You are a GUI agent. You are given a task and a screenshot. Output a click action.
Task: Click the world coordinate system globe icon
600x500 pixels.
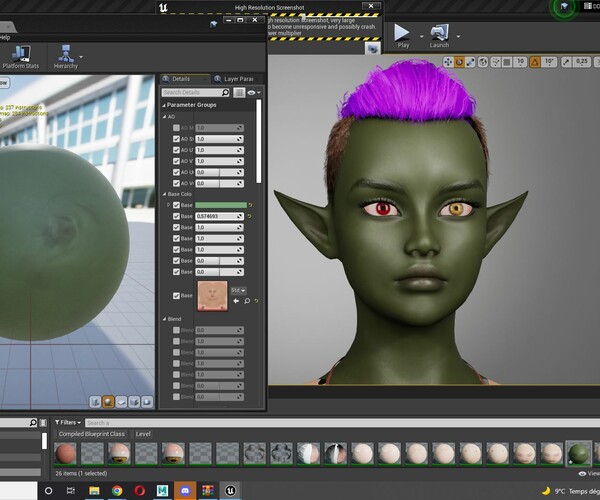tap(483, 62)
